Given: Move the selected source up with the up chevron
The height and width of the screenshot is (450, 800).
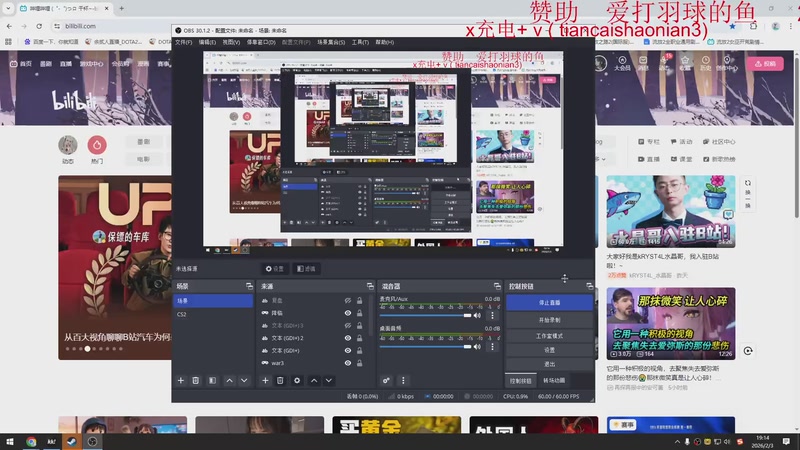Looking at the screenshot, I should [314, 381].
